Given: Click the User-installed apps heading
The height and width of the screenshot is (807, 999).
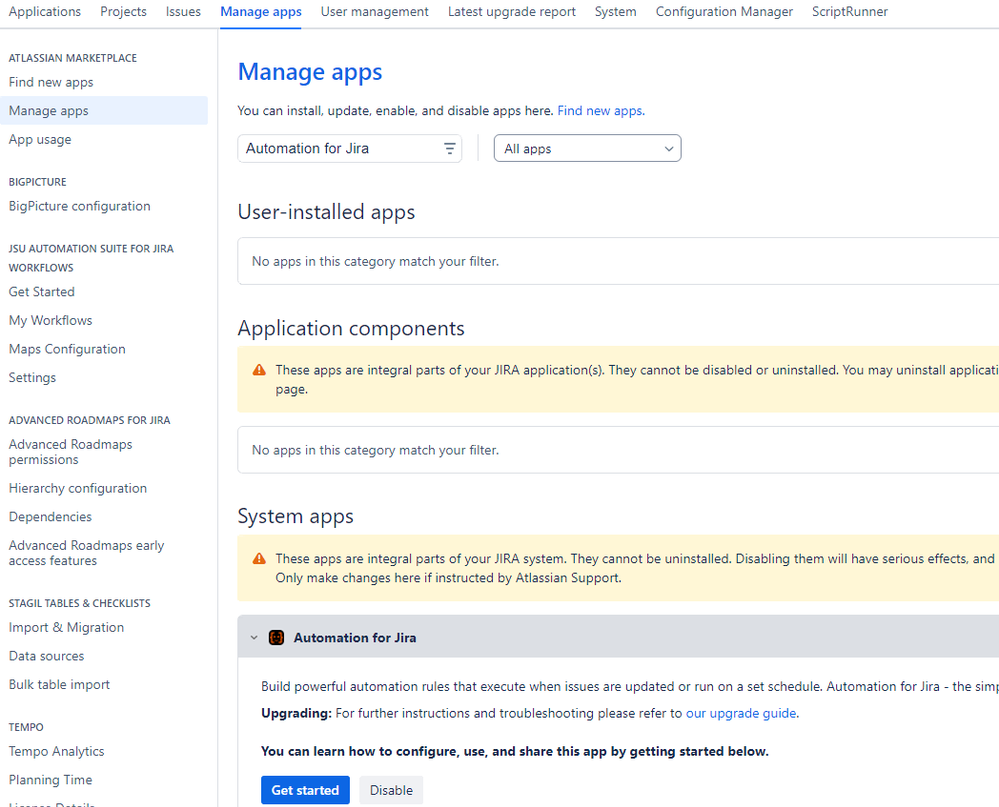Looking at the screenshot, I should point(326,211).
